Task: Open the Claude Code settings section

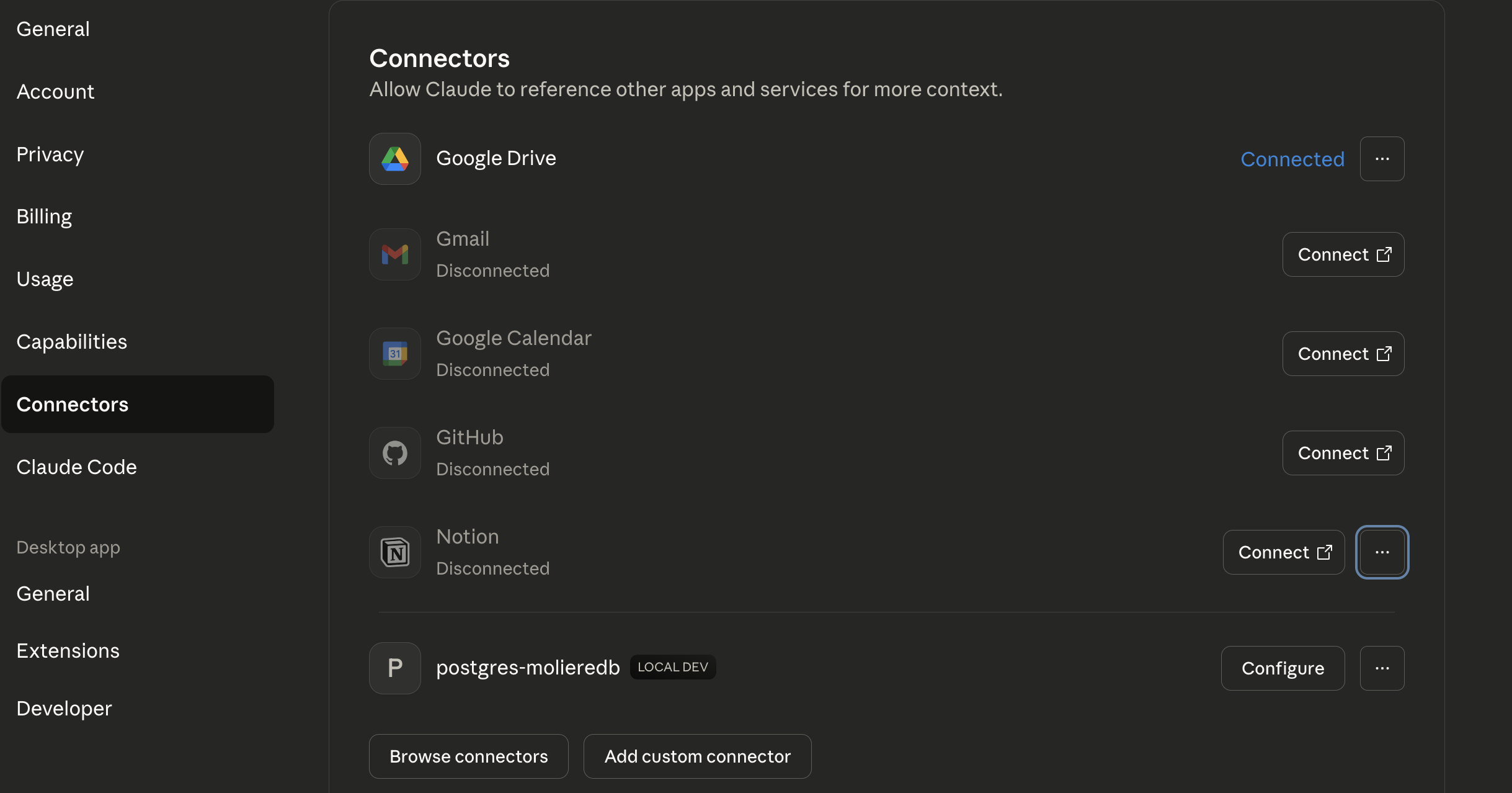Action: pos(77,467)
